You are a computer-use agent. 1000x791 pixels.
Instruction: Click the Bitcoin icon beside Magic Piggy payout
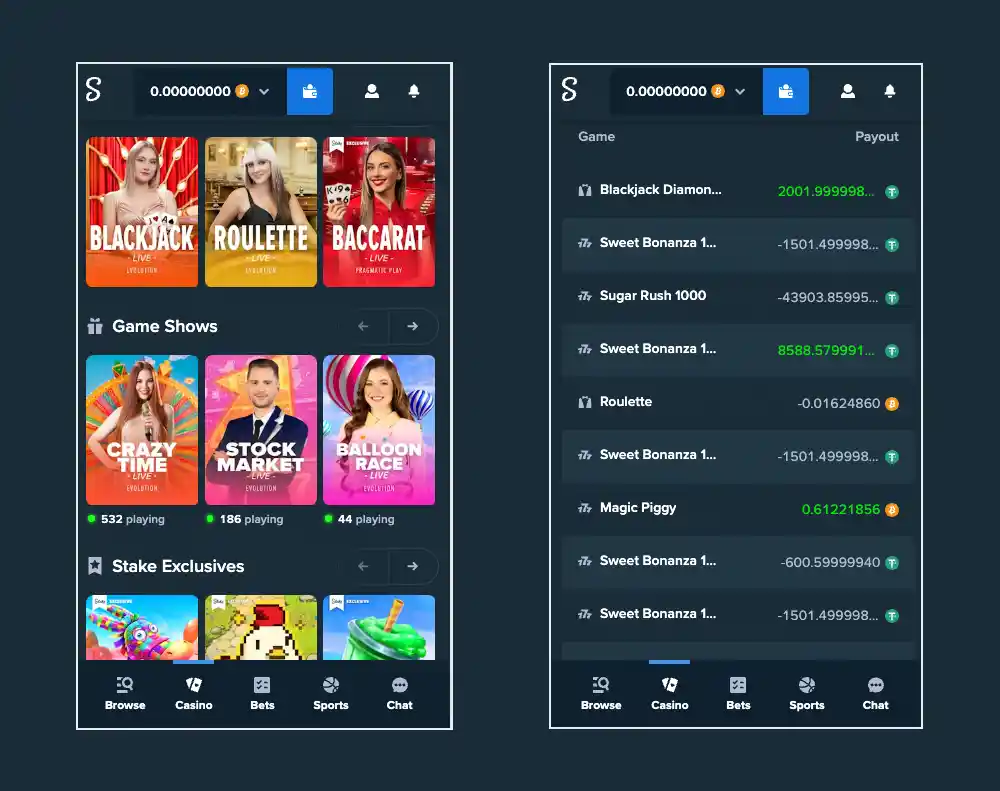[892, 510]
